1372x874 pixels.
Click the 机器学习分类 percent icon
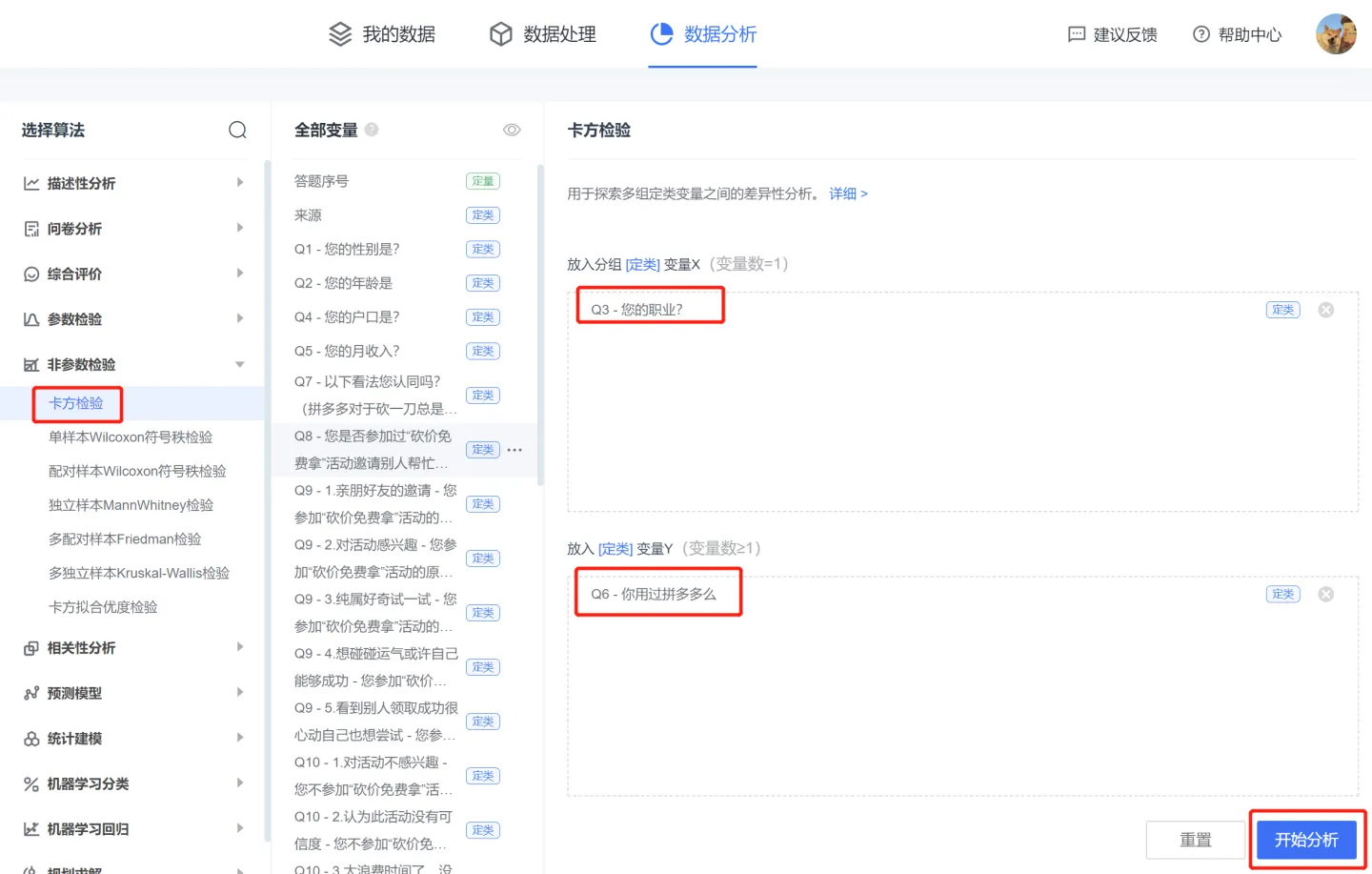pyautogui.click(x=31, y=783)
